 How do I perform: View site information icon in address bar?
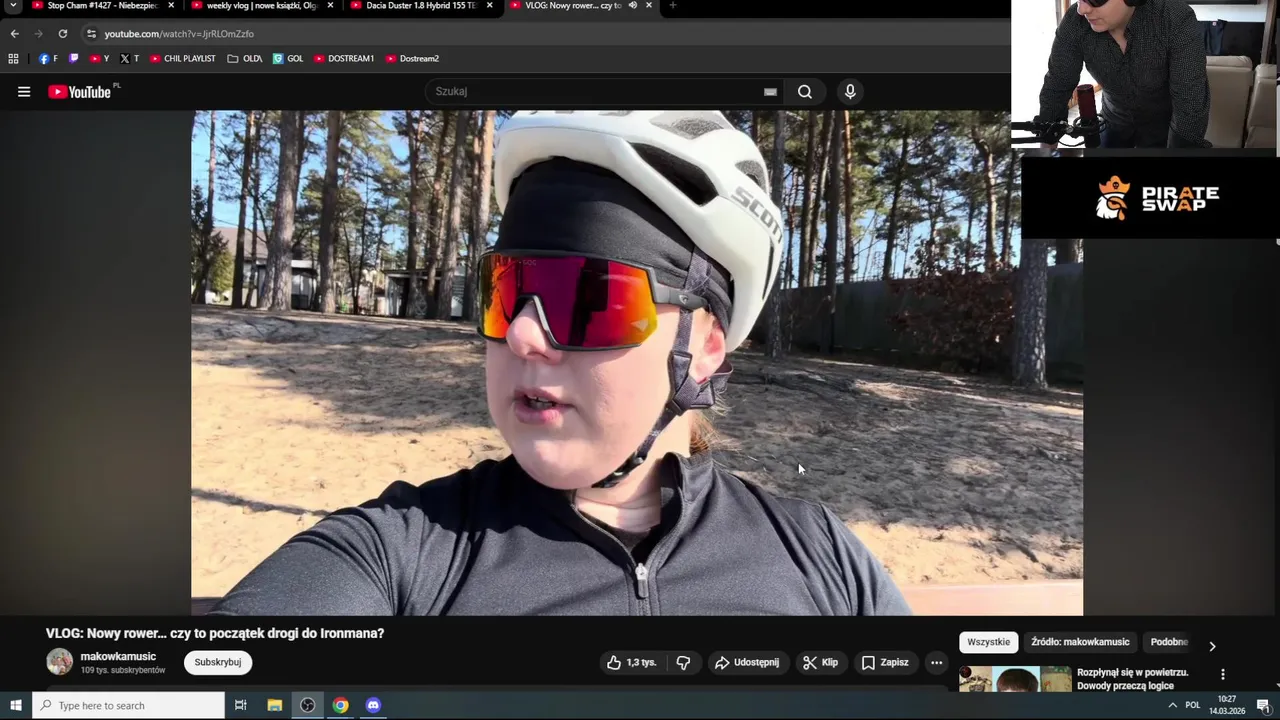[91, 34]
